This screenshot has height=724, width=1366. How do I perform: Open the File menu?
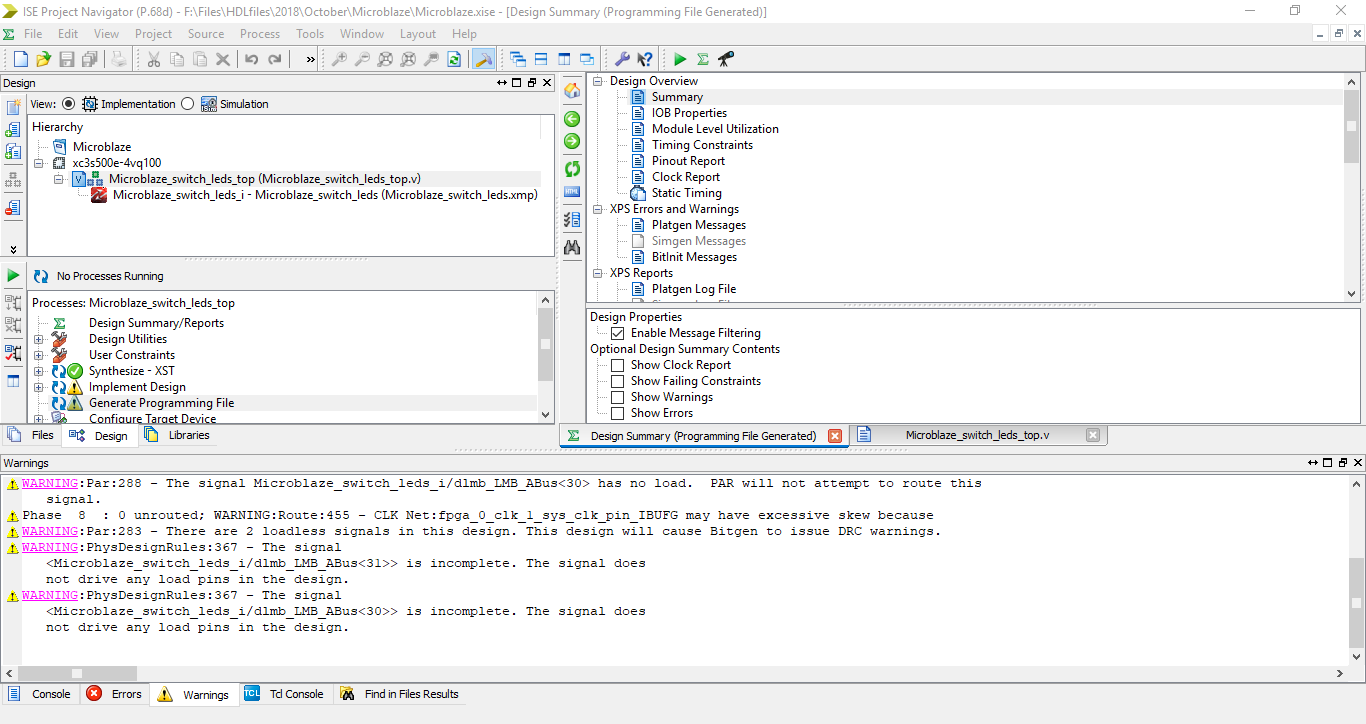click(33, 33)
